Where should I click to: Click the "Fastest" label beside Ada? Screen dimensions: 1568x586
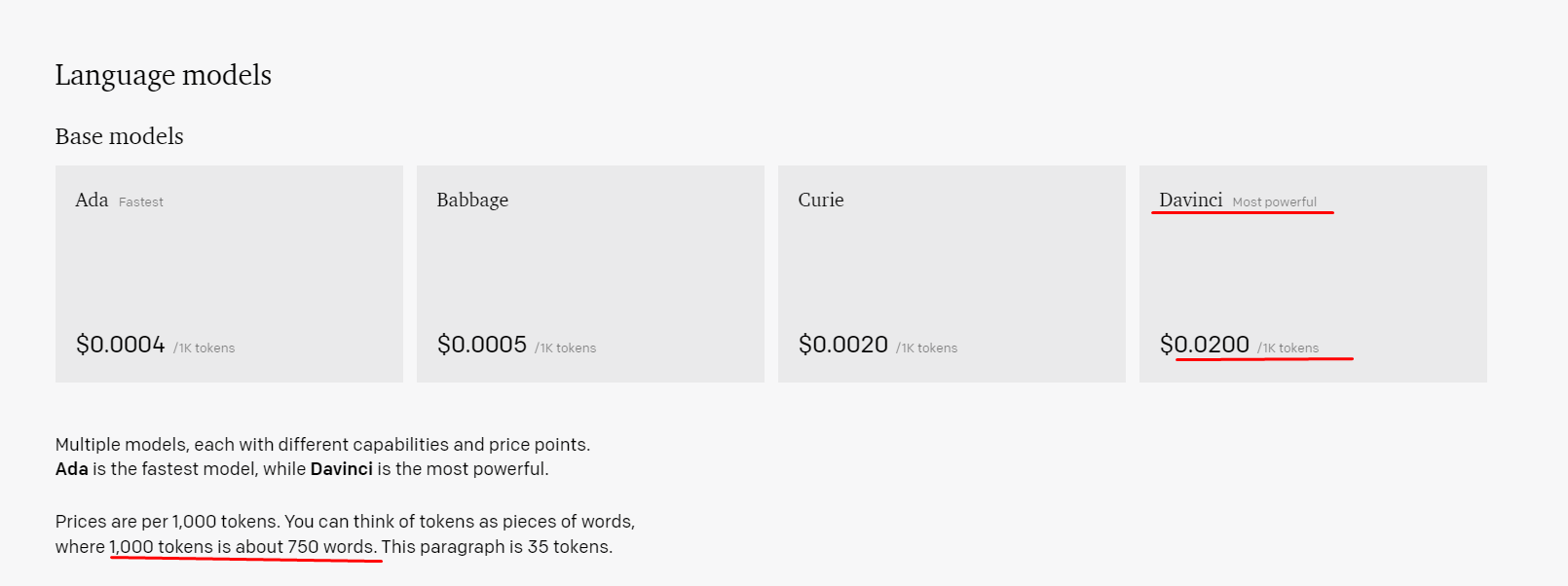[x=141, y=202]
